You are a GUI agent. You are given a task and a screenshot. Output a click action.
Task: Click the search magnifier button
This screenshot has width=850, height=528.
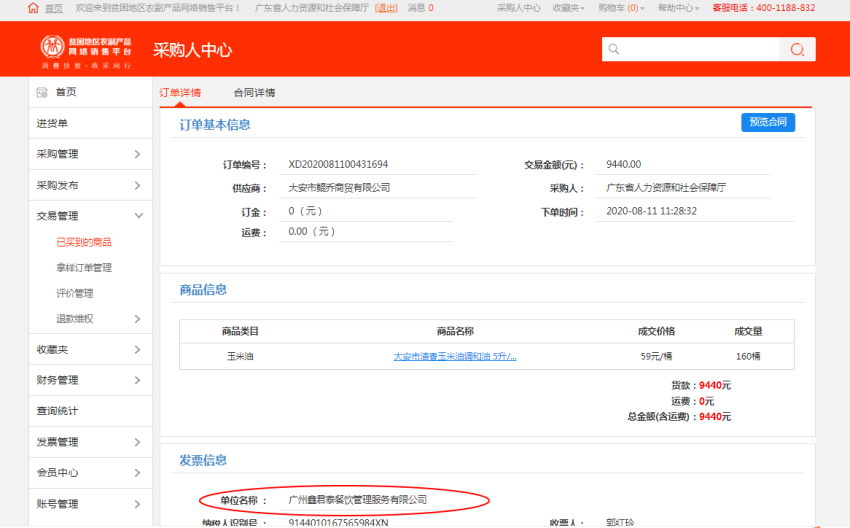(x=797, y=49)
